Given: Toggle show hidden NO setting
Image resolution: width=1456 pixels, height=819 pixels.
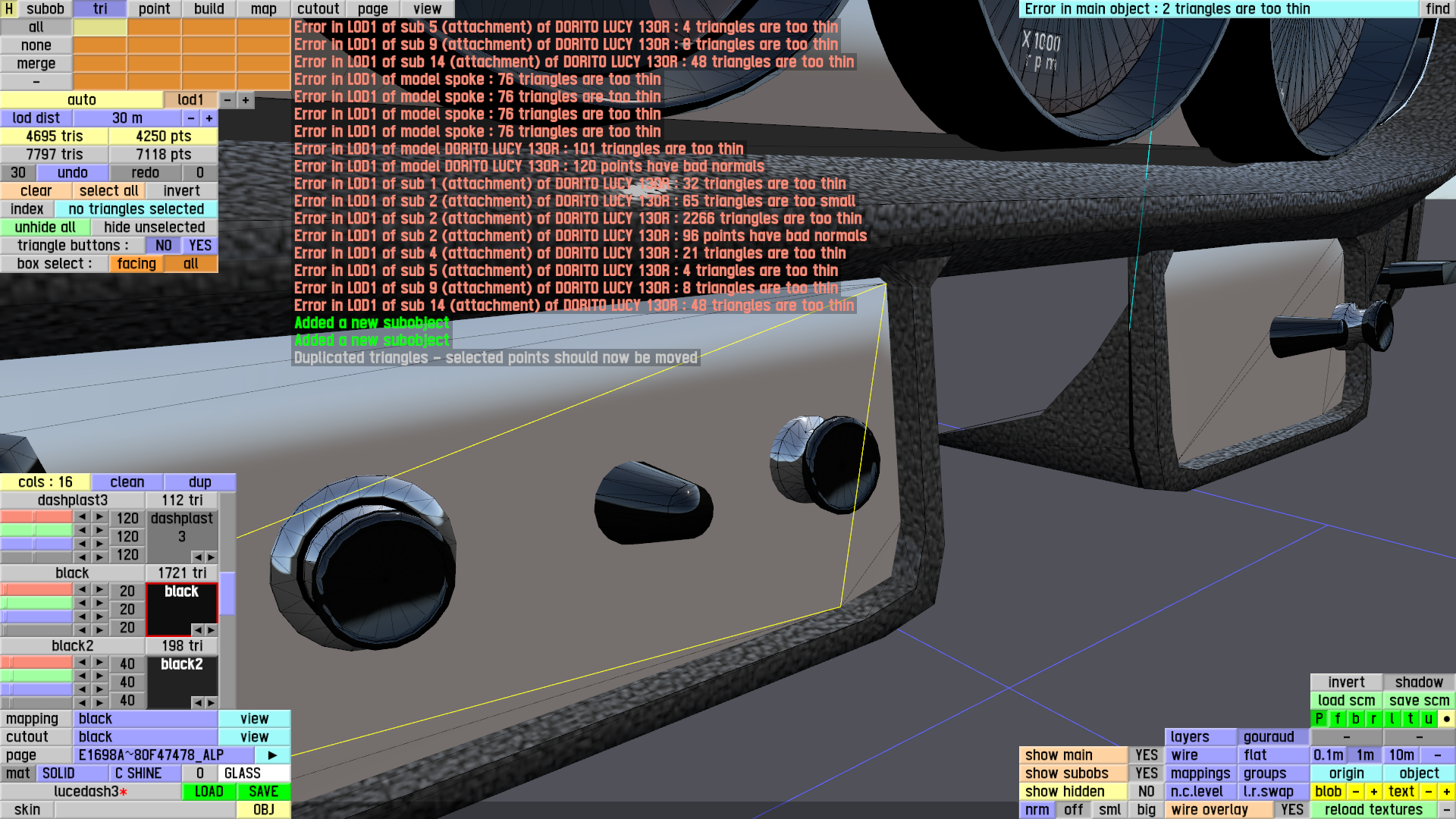Looking at the screenshot, I should (1146, 792).
